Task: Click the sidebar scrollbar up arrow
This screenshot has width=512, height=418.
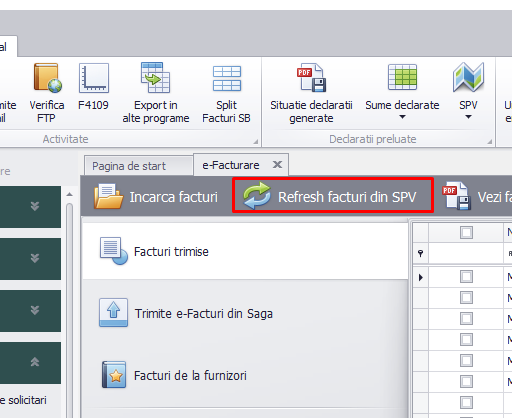Action: (69, 194)
